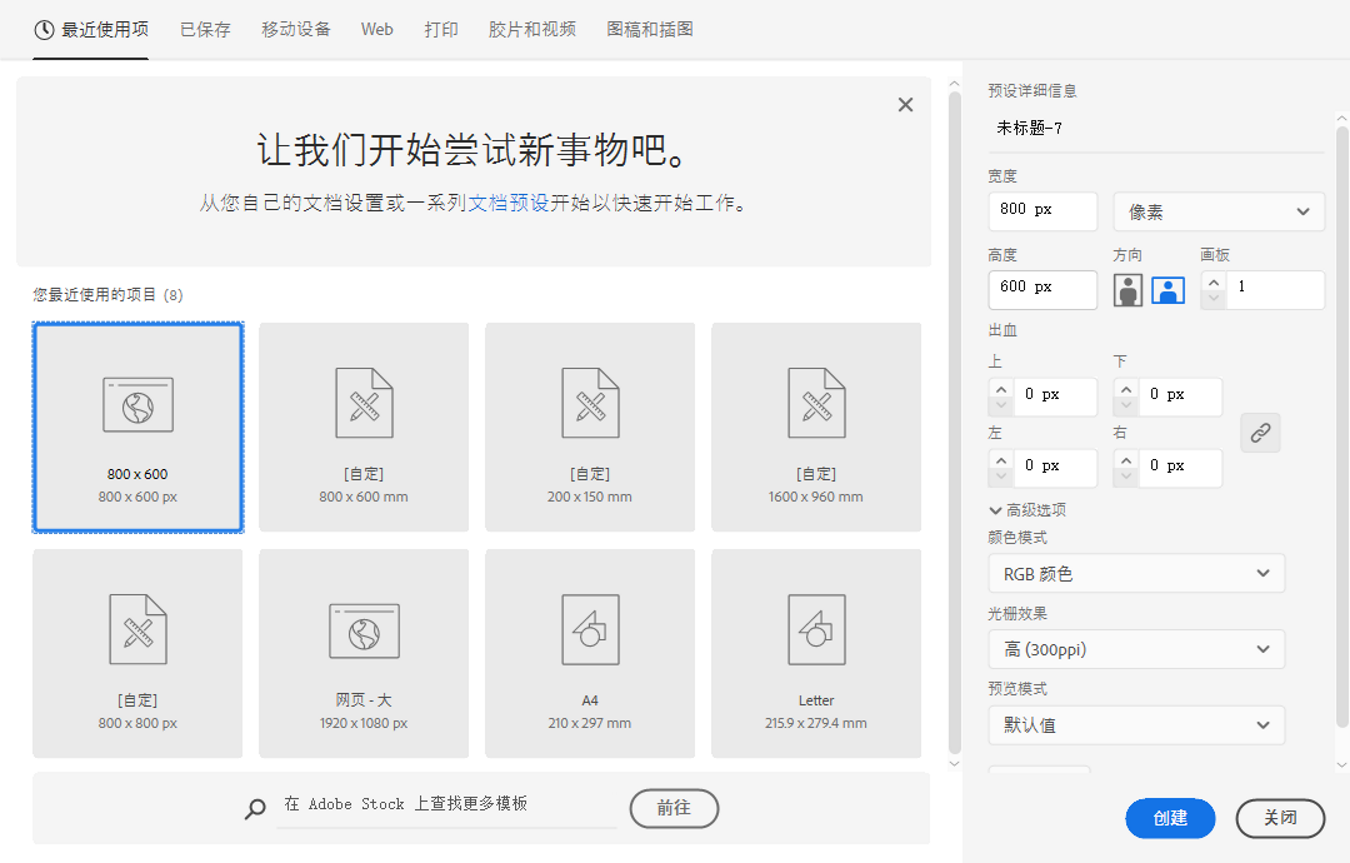Open the 已保存 tab

(x=205, y=30)
